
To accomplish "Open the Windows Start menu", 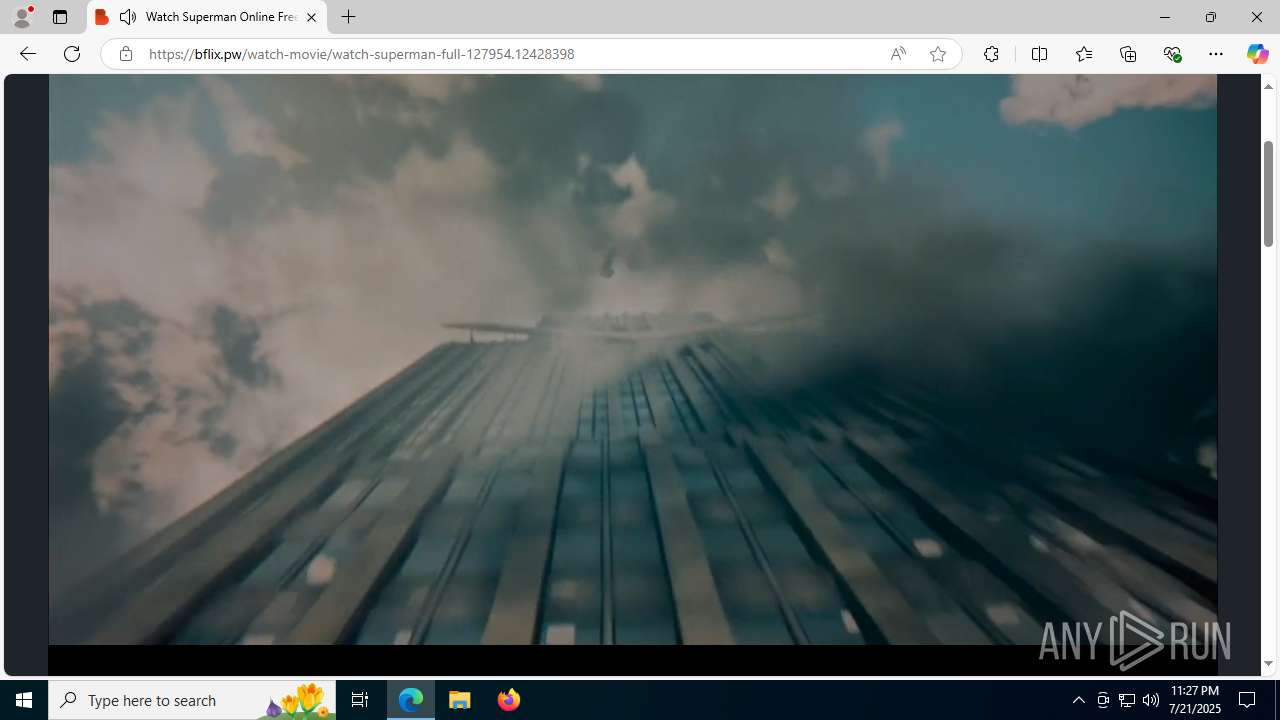I will click(24, 700).
